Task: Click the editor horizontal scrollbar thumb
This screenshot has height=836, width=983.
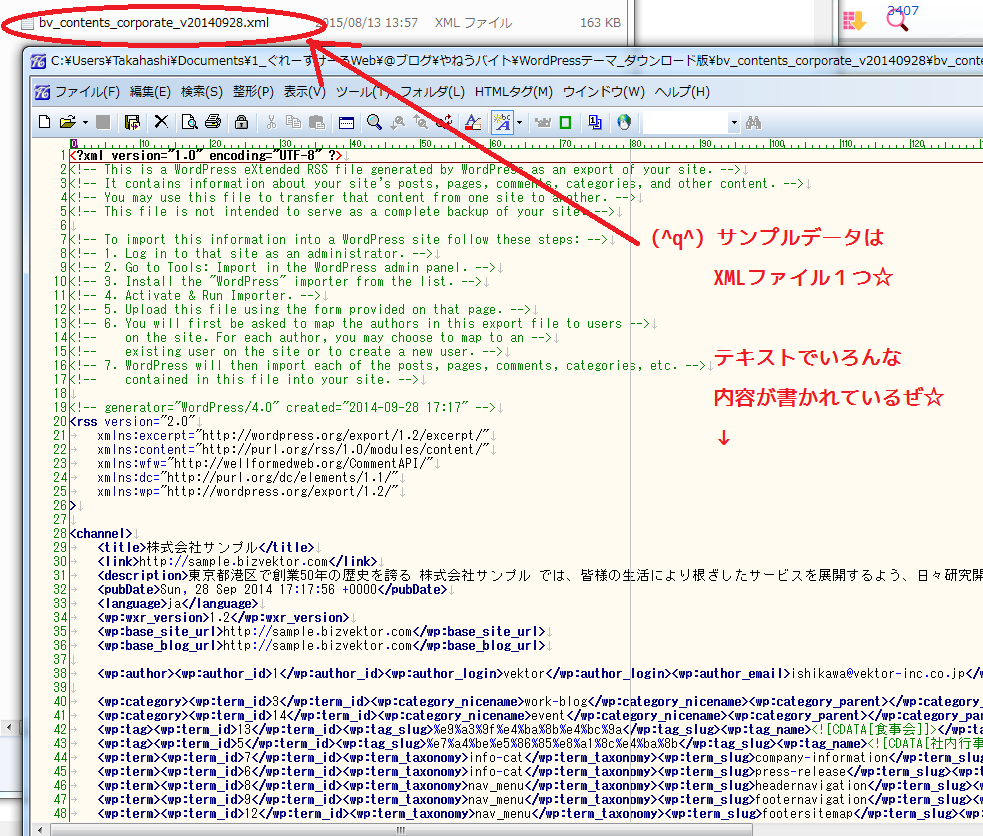Action: pyautogui.click(x=401, y=830)
